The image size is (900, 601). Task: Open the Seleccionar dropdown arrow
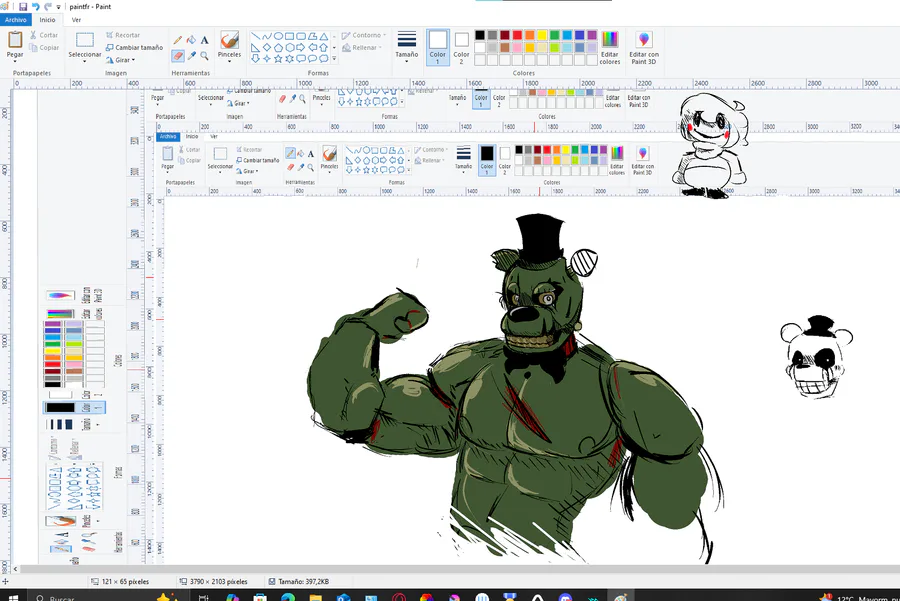[x=85, y=61]
